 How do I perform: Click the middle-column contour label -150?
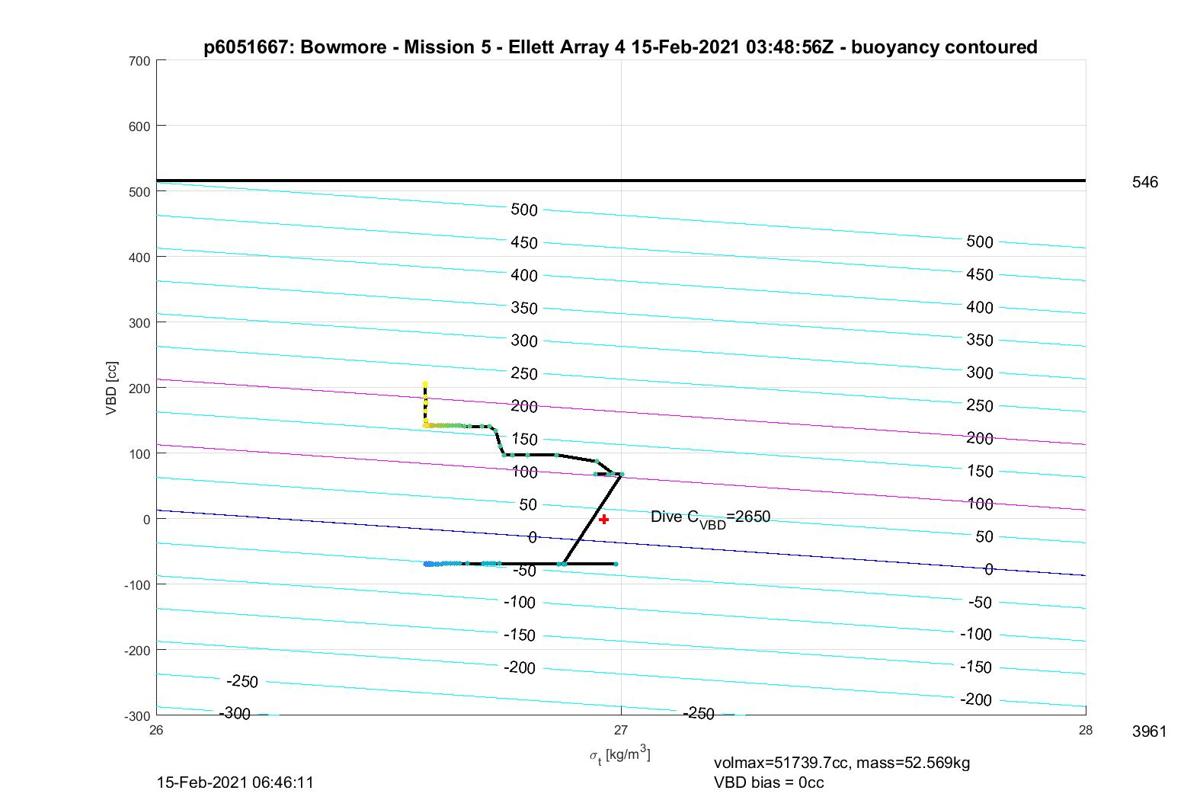click(519, 635)
